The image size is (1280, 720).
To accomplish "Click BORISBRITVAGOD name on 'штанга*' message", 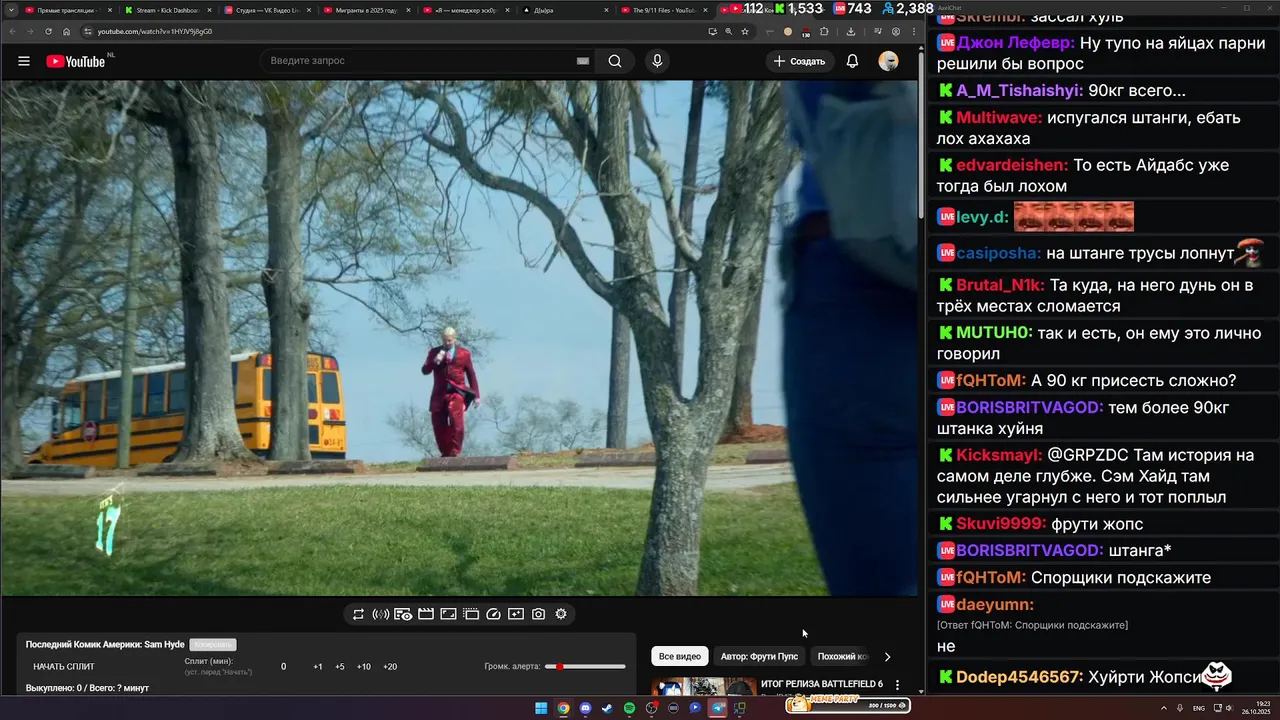I will point(1030,551).
